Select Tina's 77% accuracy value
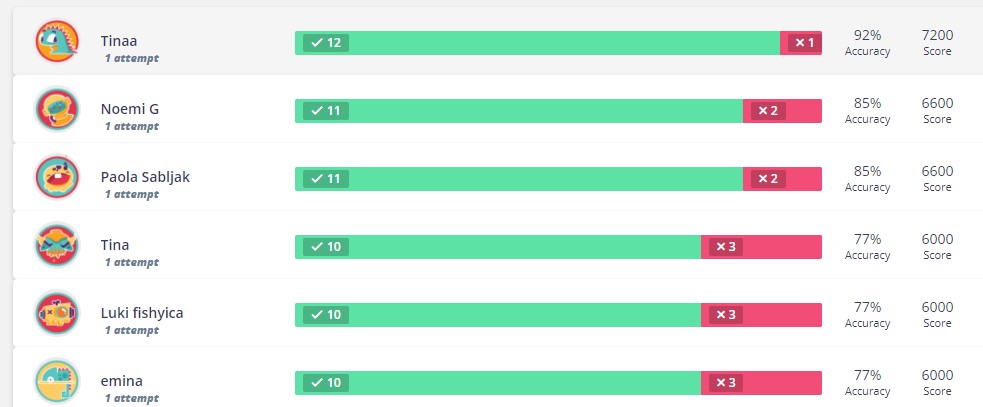This screenshot has height=407, width=983. pos(867,239)
